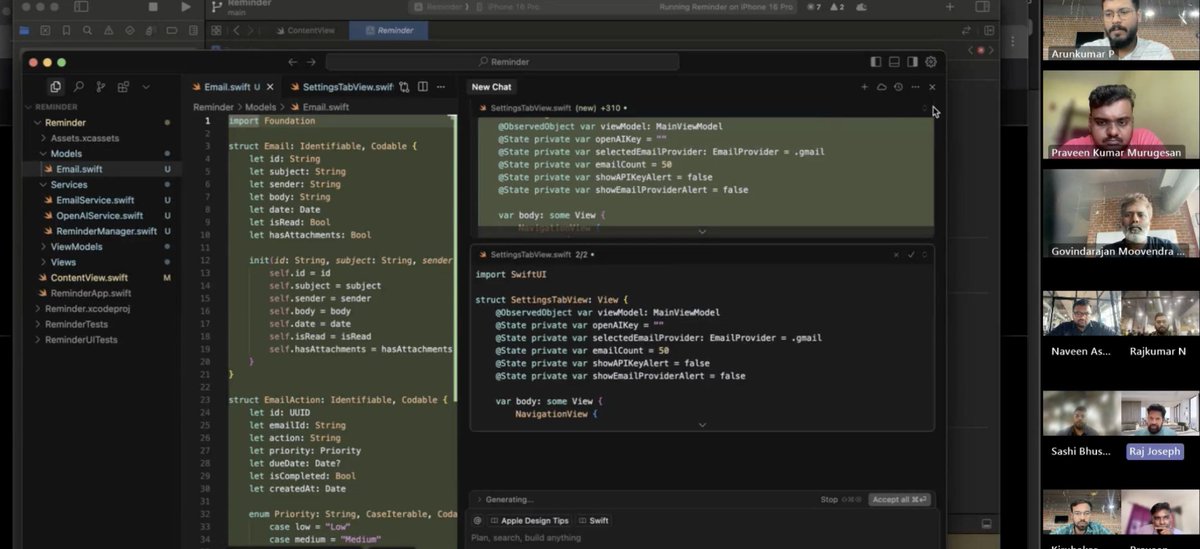
Task: Collapse the Reminder folder in explorer
Action: click(x=38, y=123)
